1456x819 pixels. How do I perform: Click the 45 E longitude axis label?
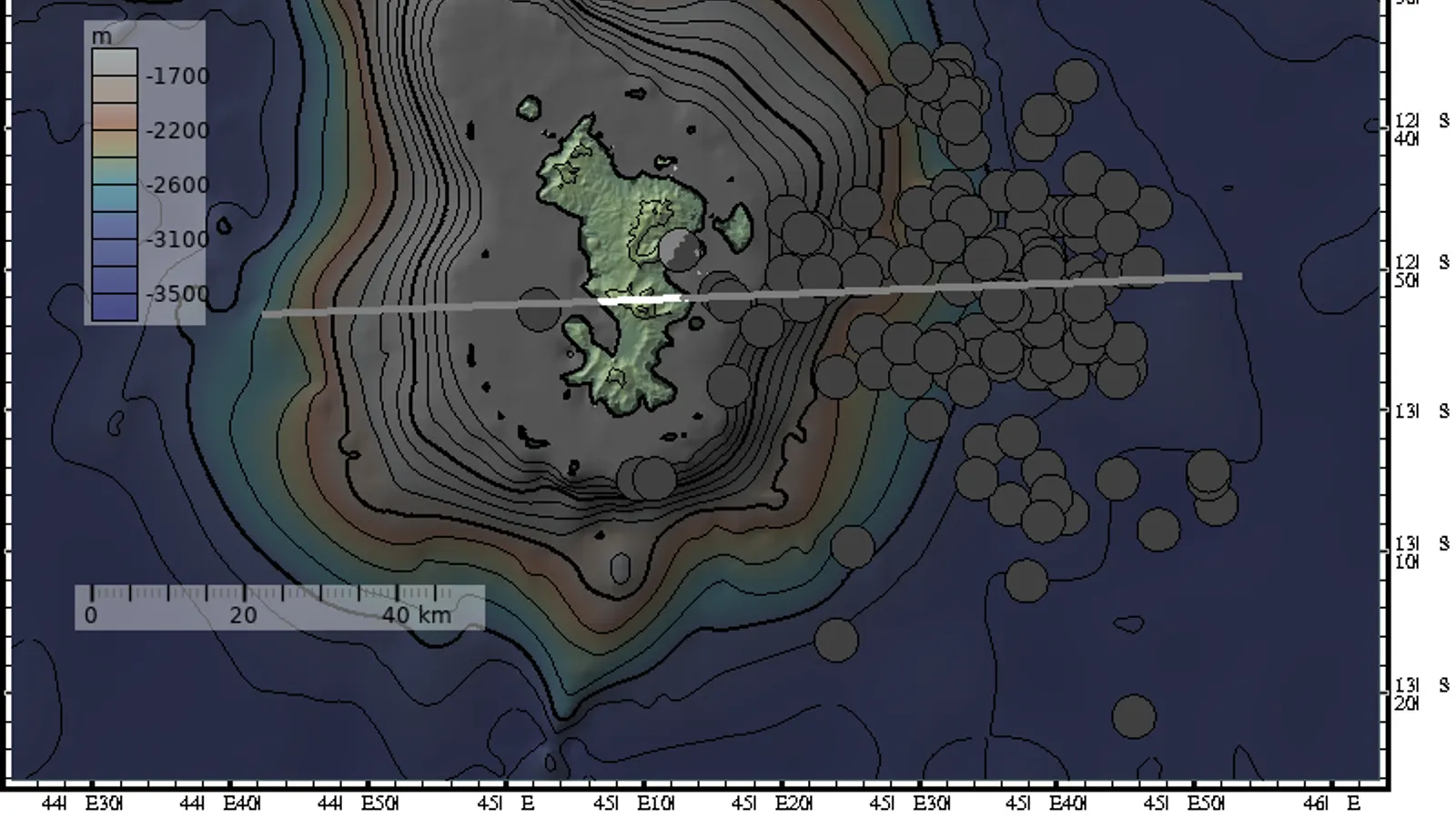pyautogui.click(x=507, y=804)
